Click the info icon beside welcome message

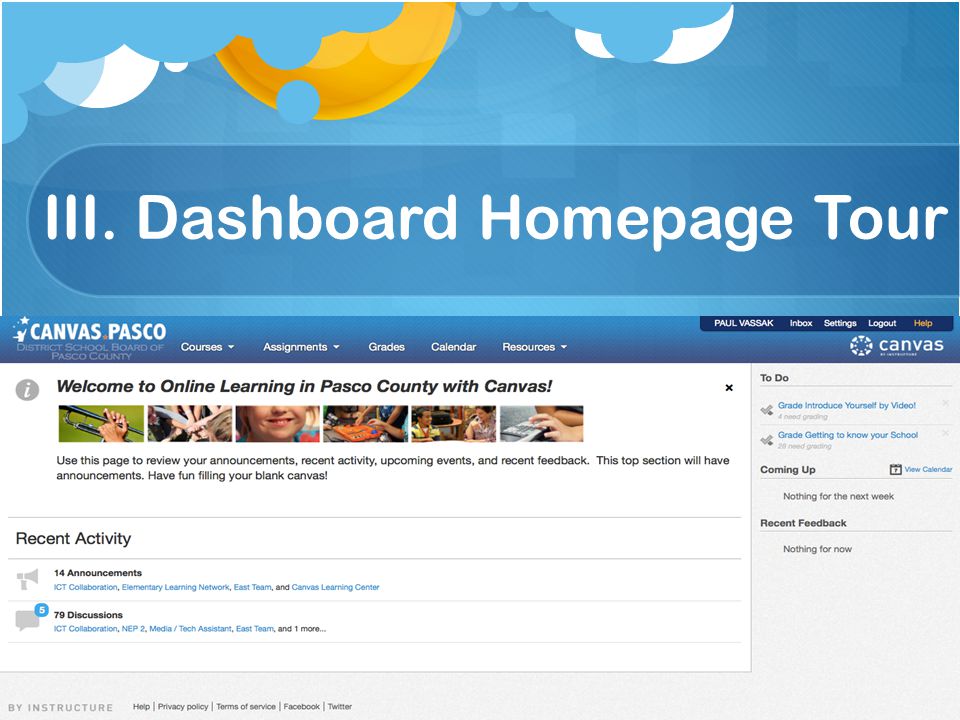pos(28,389)
